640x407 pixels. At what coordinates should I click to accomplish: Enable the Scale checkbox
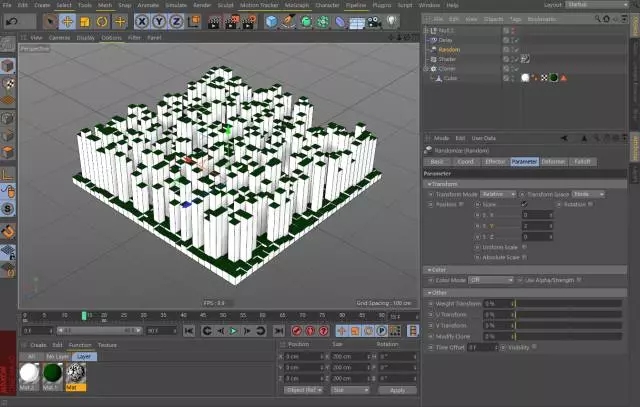click(523, 204)
